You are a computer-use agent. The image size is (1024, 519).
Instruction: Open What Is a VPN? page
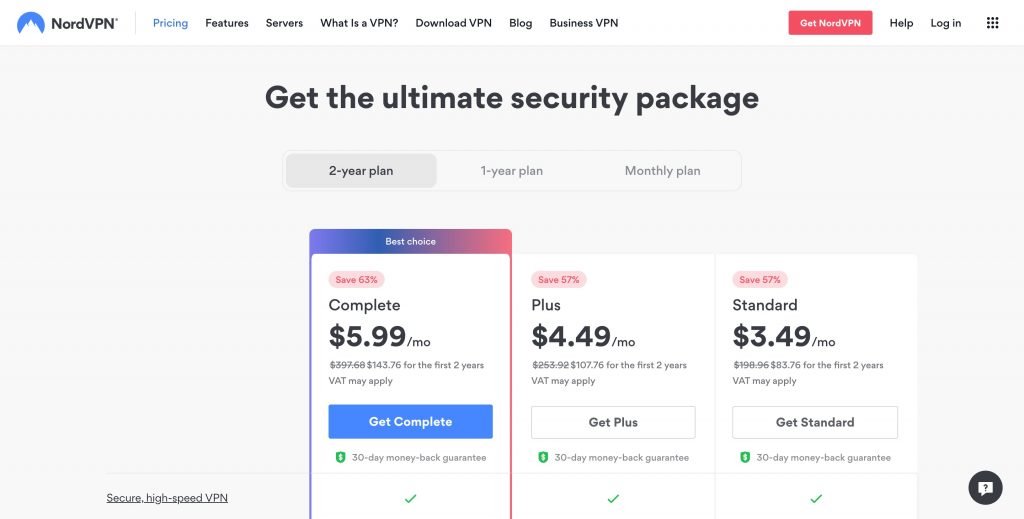pos(359,23)
